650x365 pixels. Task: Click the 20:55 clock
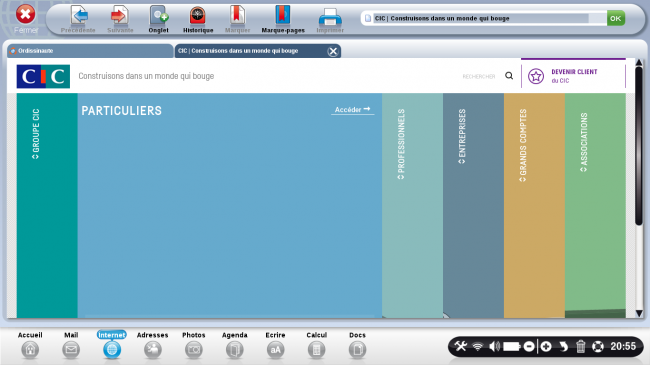(x=623, y=346)
